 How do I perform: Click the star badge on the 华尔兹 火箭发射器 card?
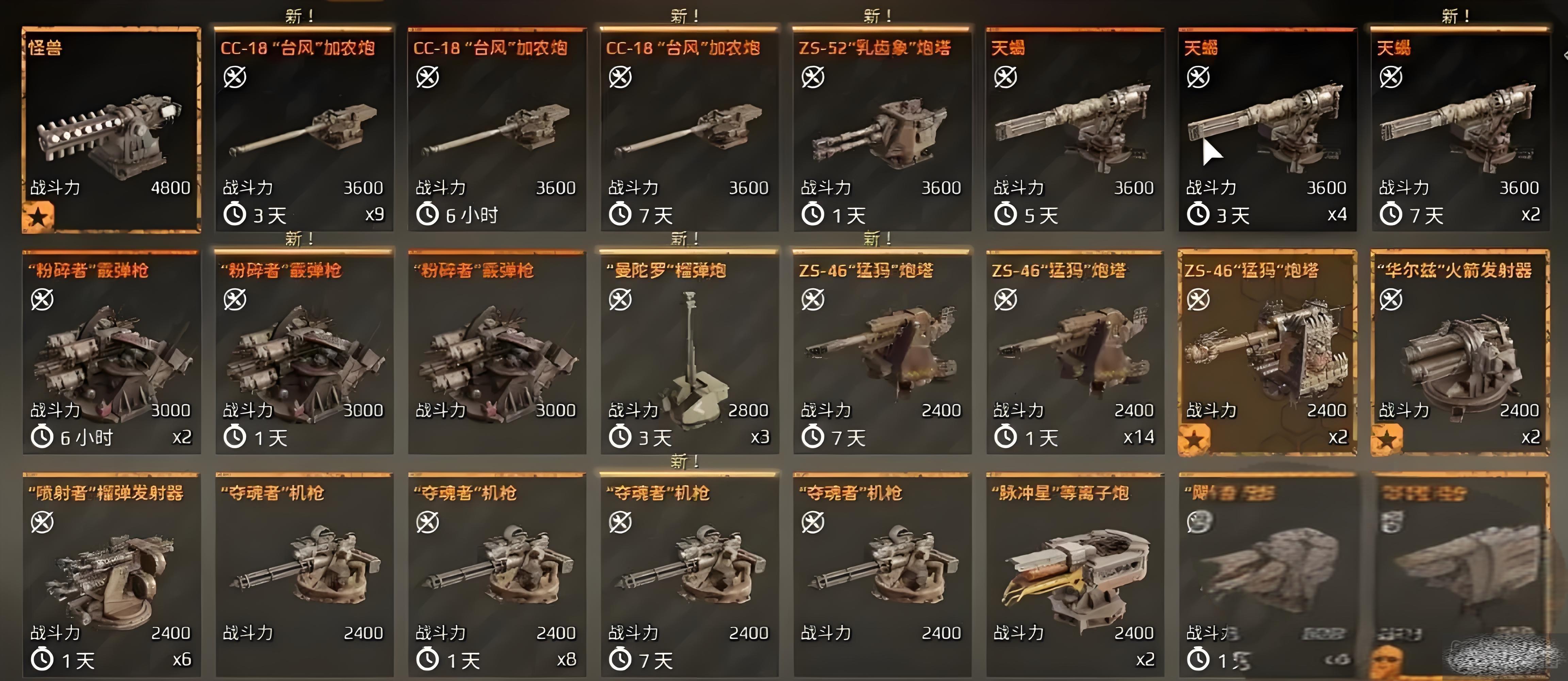[1387, 439]
